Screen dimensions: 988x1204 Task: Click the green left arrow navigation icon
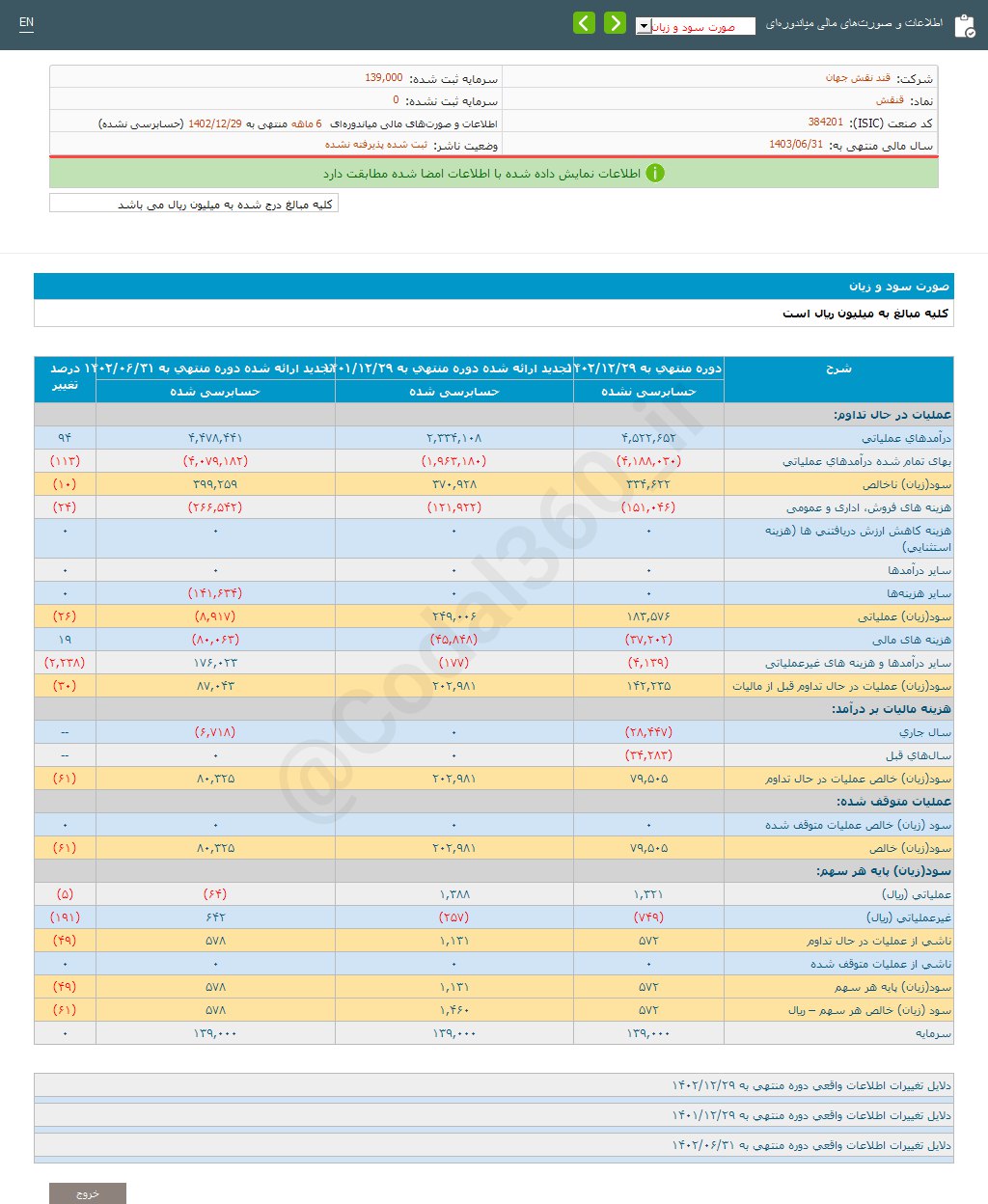tap(584, 21)
